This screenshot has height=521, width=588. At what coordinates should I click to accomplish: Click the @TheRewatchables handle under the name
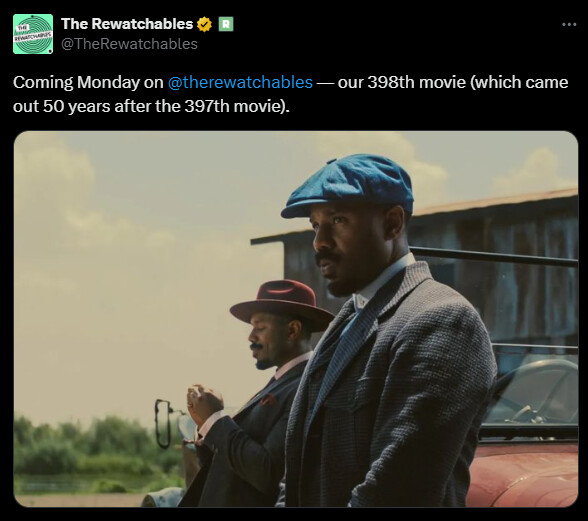[x=129, y=44]
